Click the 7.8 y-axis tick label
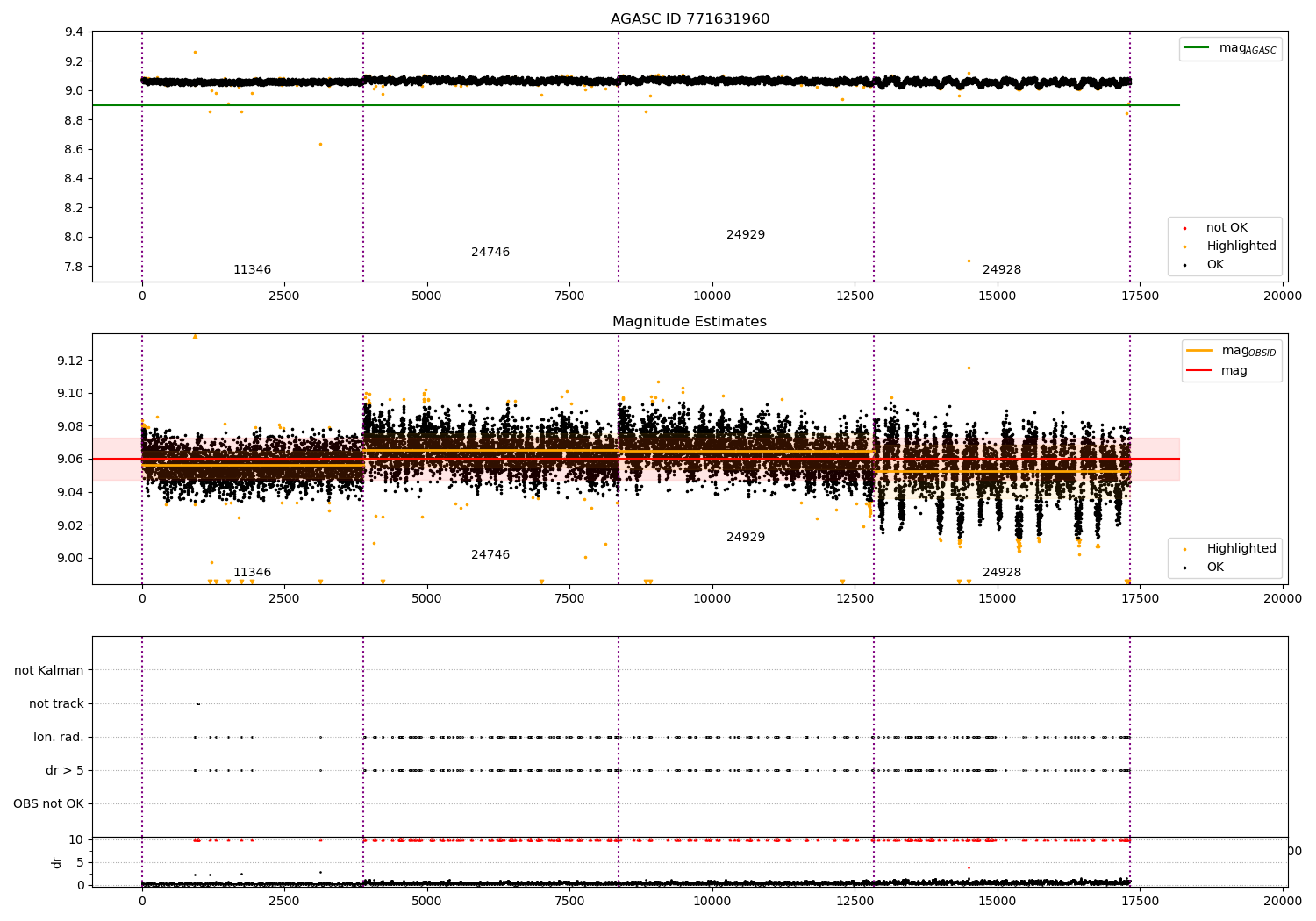Image resolution: width=1316 pixels, height=921 pixels. pyautogui.click(x=74, y=267)
